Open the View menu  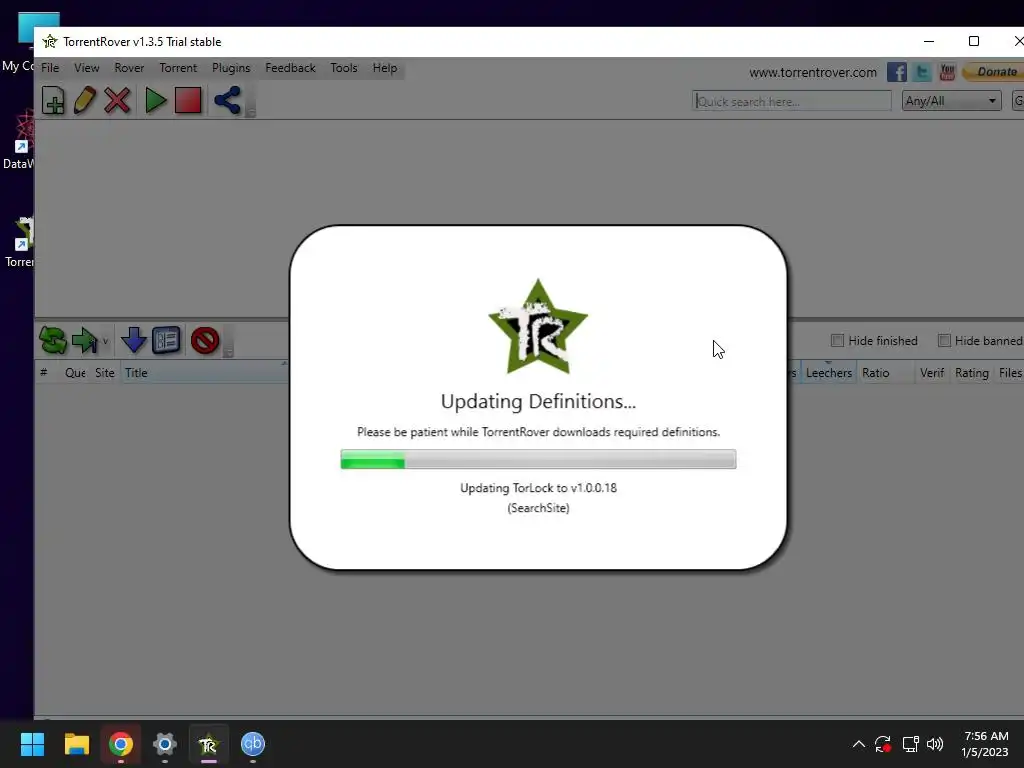click(x=86, y=68)
